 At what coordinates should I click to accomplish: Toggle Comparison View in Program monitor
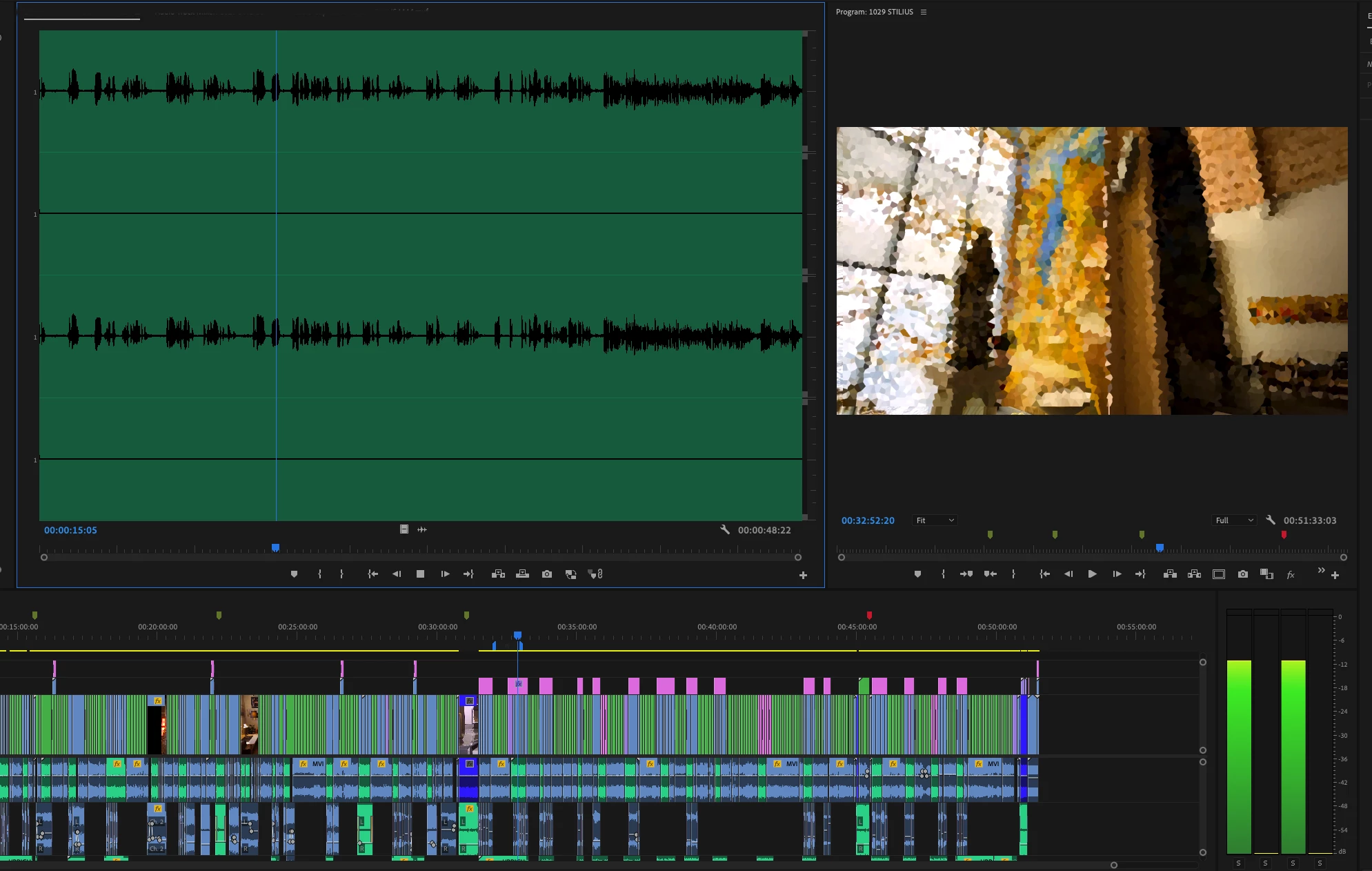coord(1266,574)
